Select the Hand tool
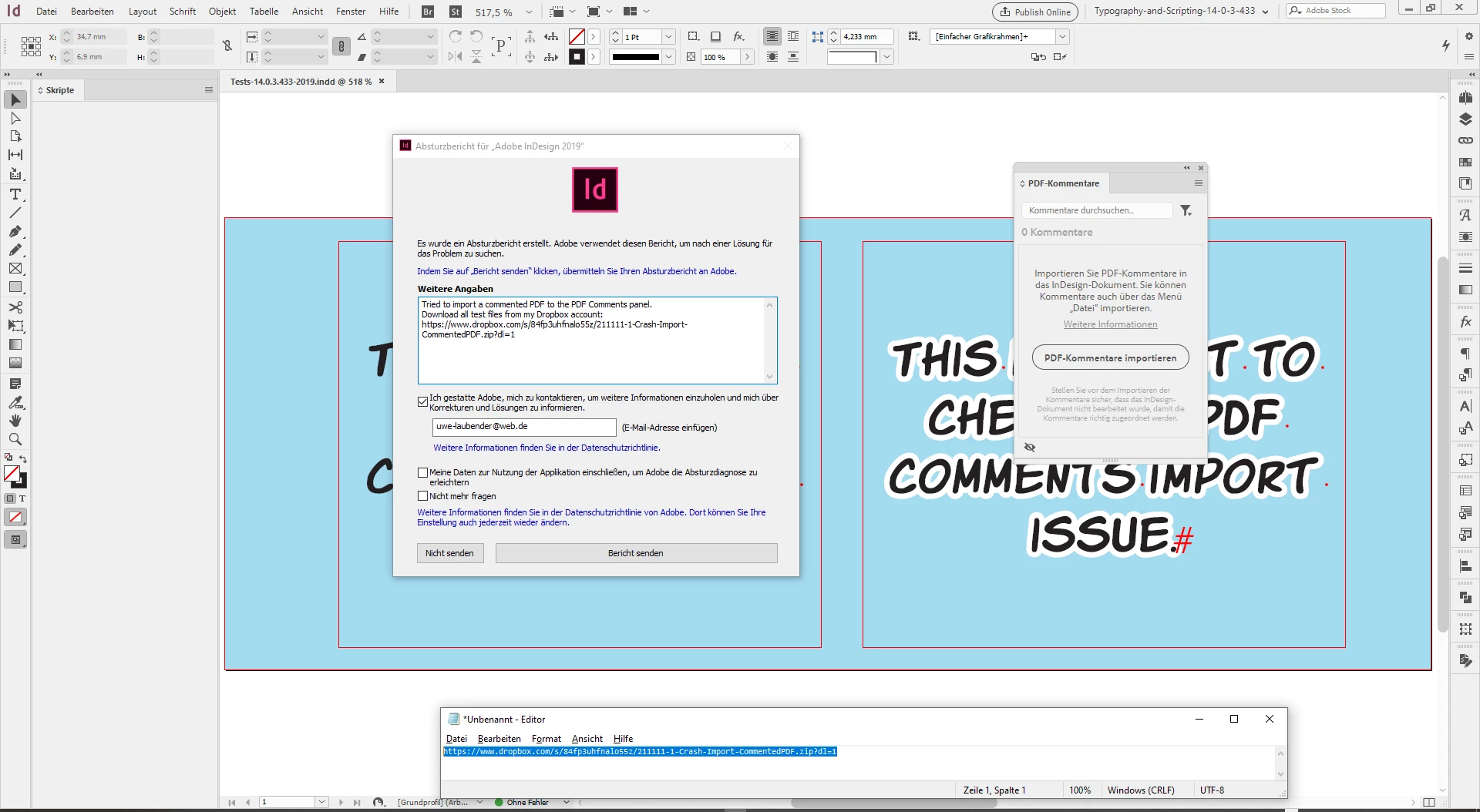The height and width of the screenshot is (812, 1480). [x=15, y=421]
